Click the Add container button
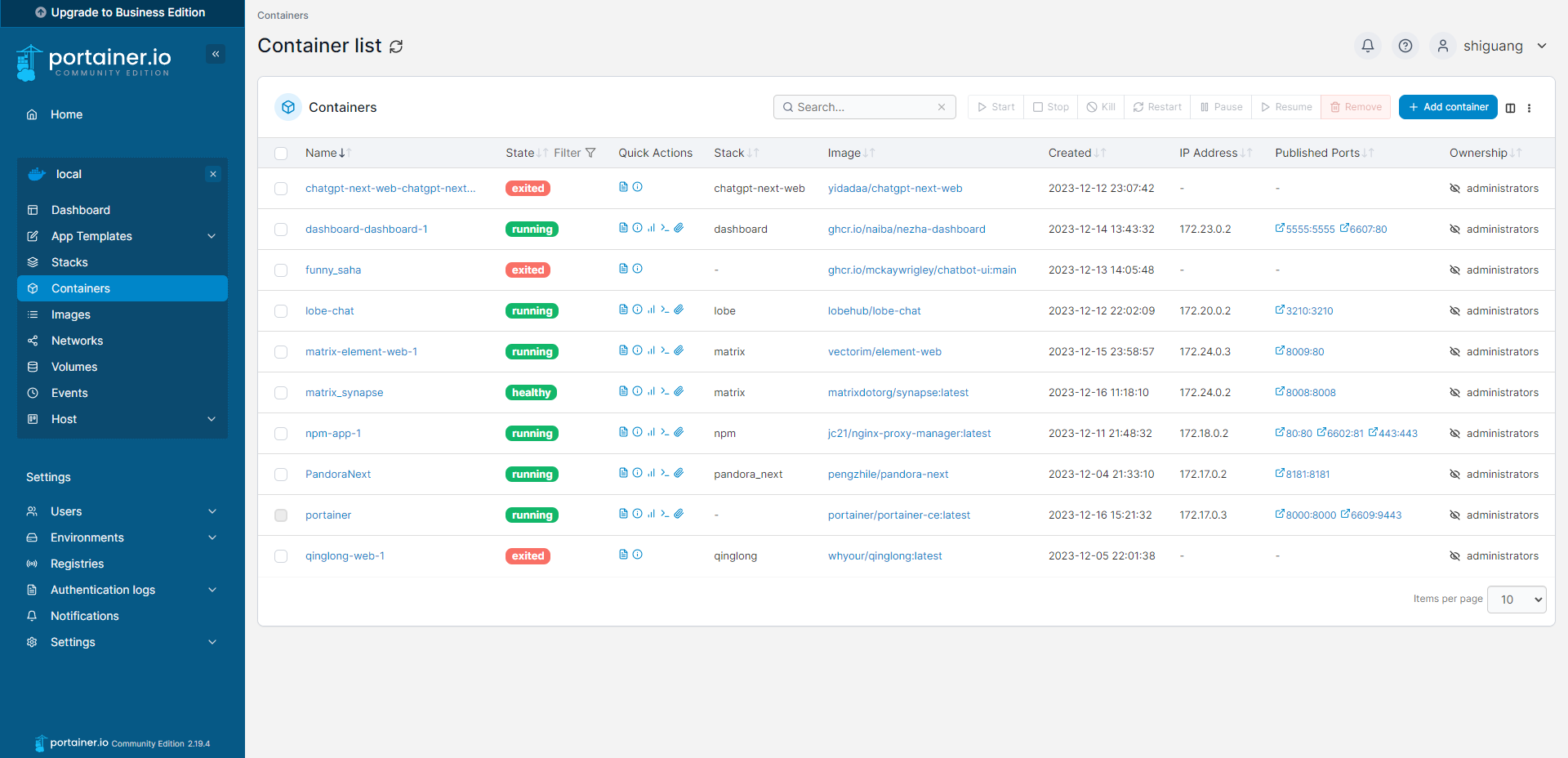 (1448, 107)
